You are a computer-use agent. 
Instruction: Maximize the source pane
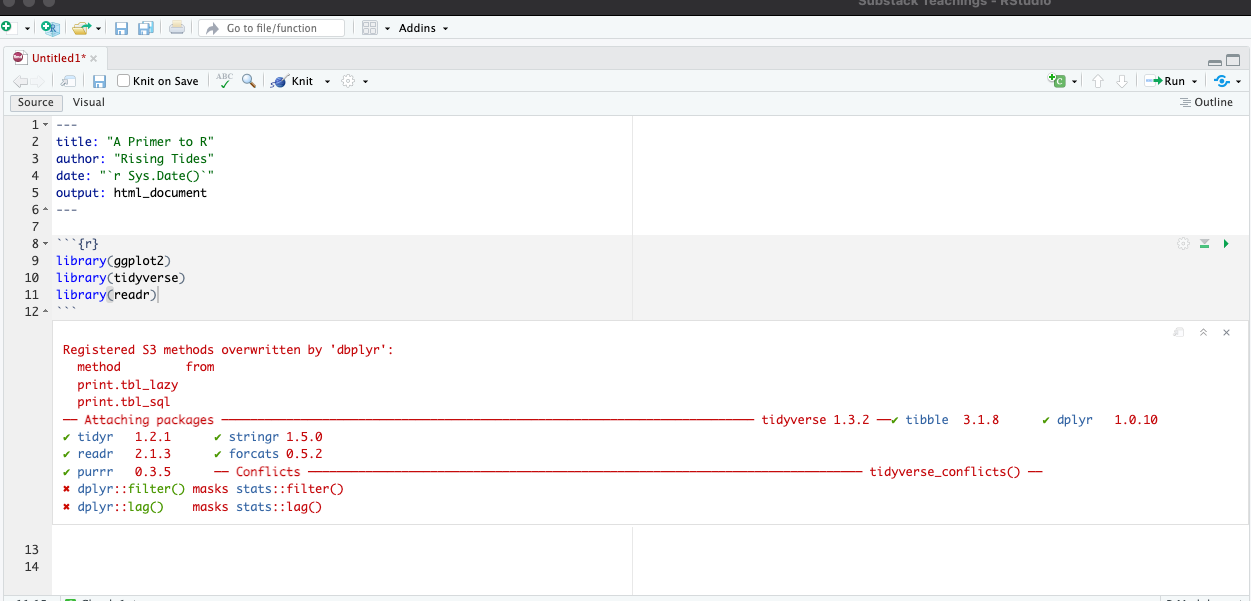[1231, 60]
